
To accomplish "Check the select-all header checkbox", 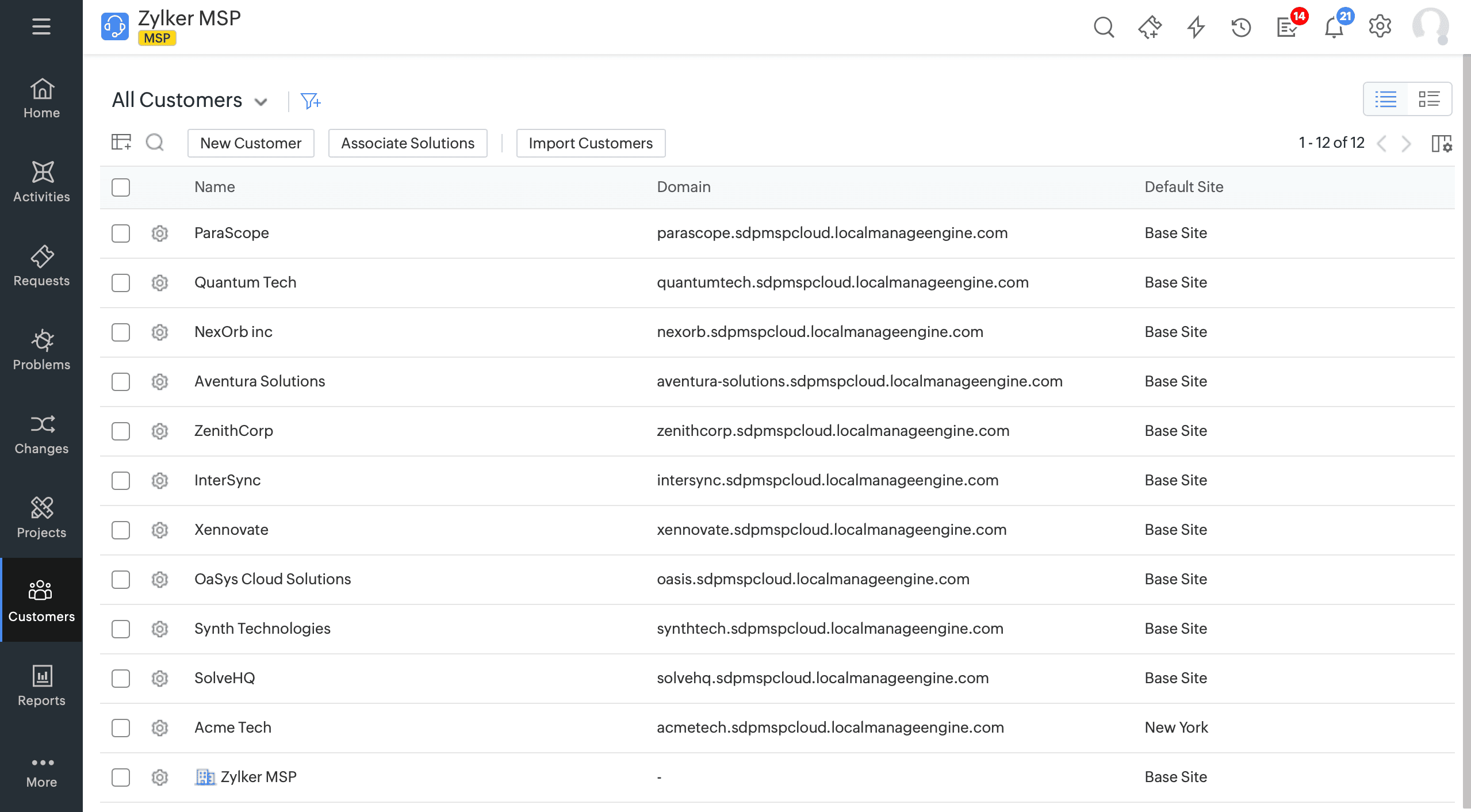I will 121,187.
